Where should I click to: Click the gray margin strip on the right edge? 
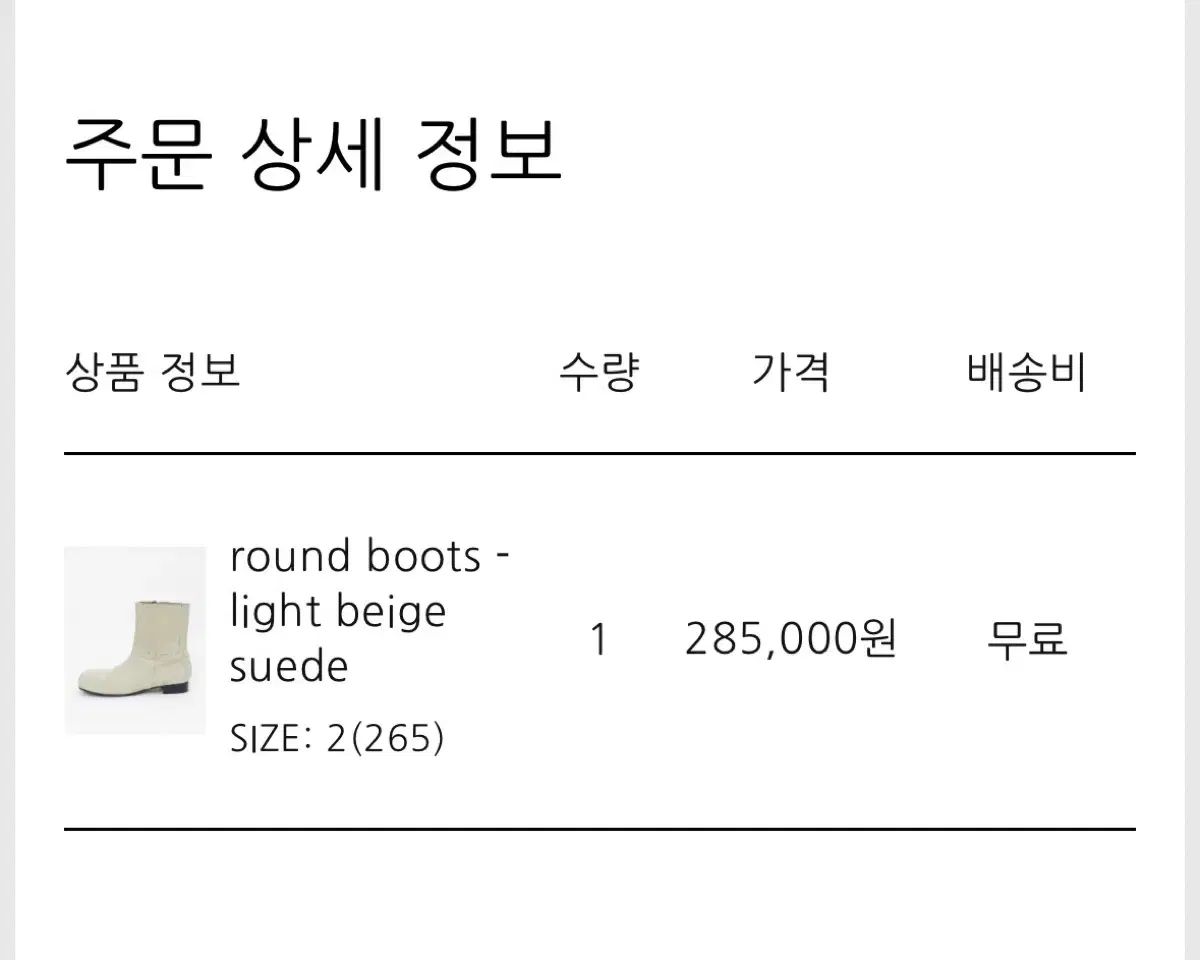pos(1191,480)
